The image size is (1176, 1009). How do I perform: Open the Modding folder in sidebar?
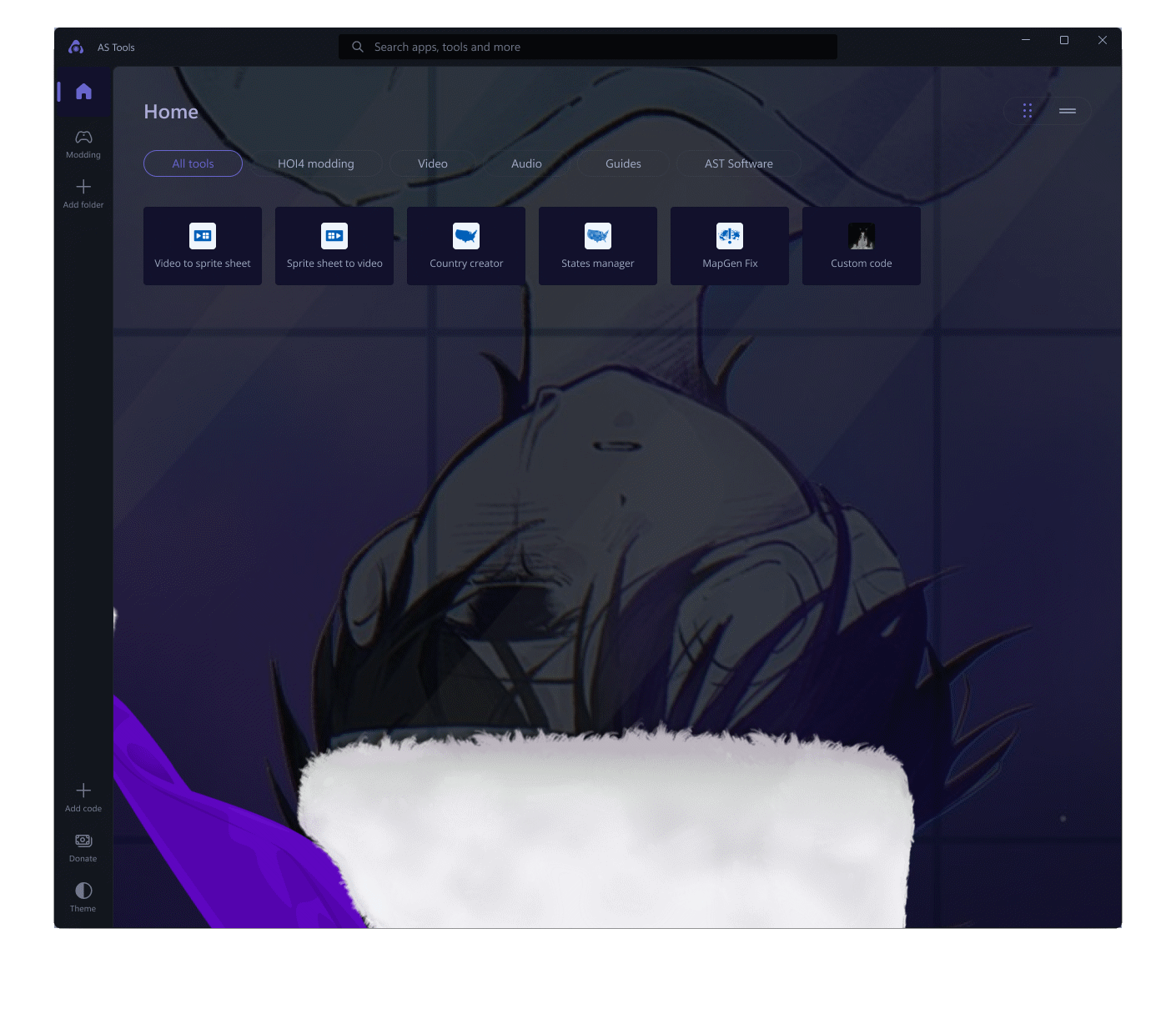pos(83,143)
